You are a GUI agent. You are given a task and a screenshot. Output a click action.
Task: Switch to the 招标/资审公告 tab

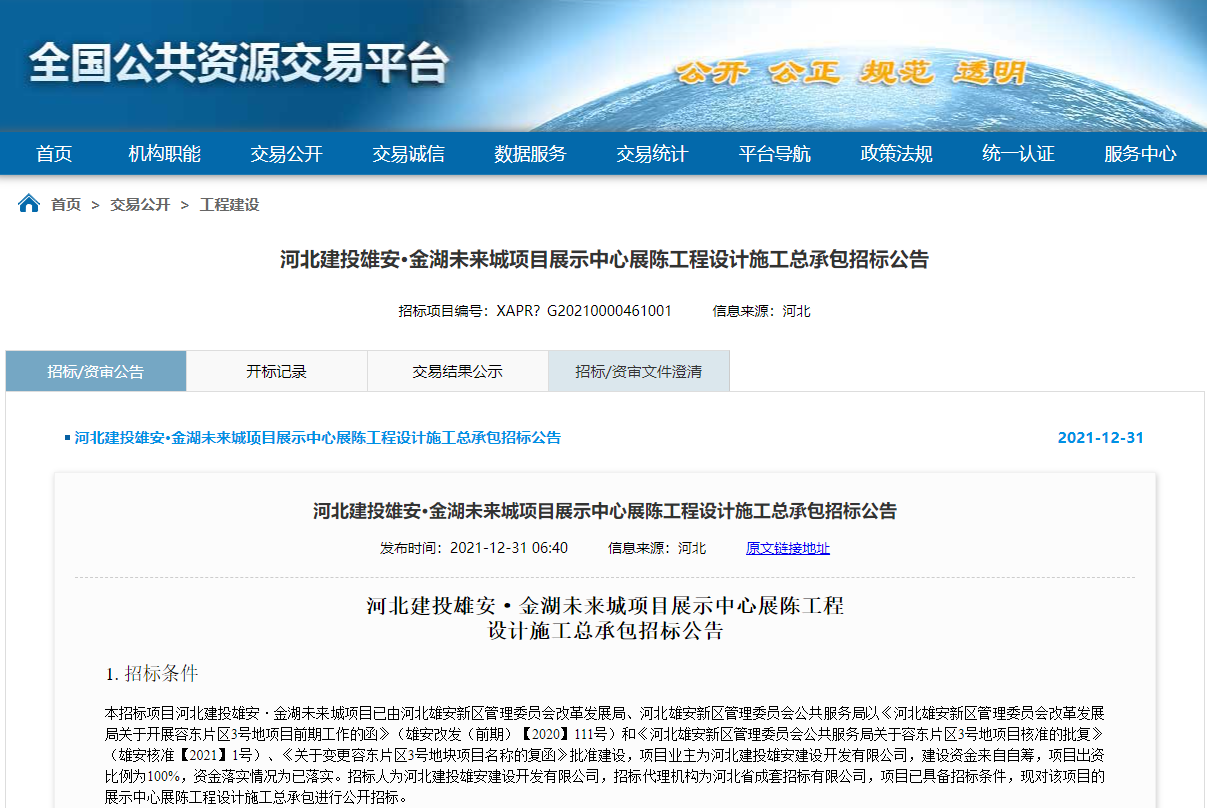(x=96, y=372)
